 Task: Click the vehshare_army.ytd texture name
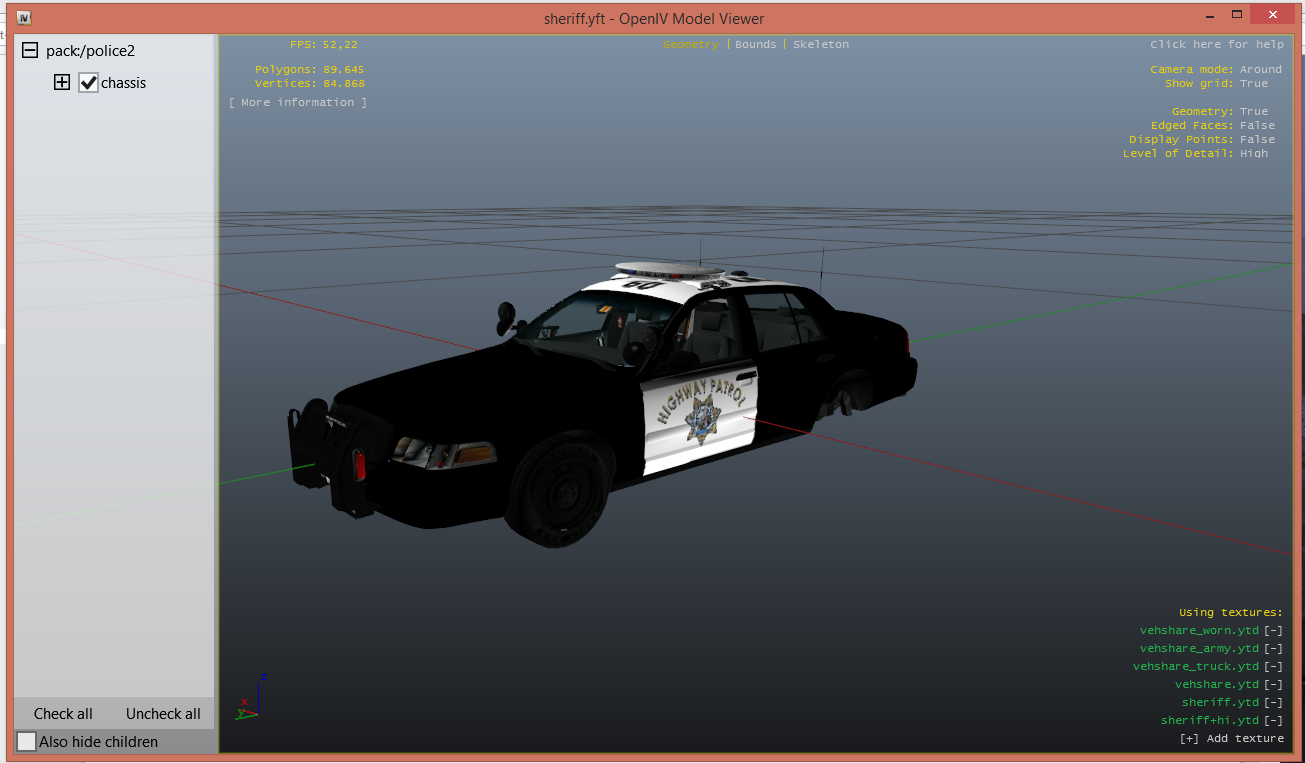point(1199,648)
